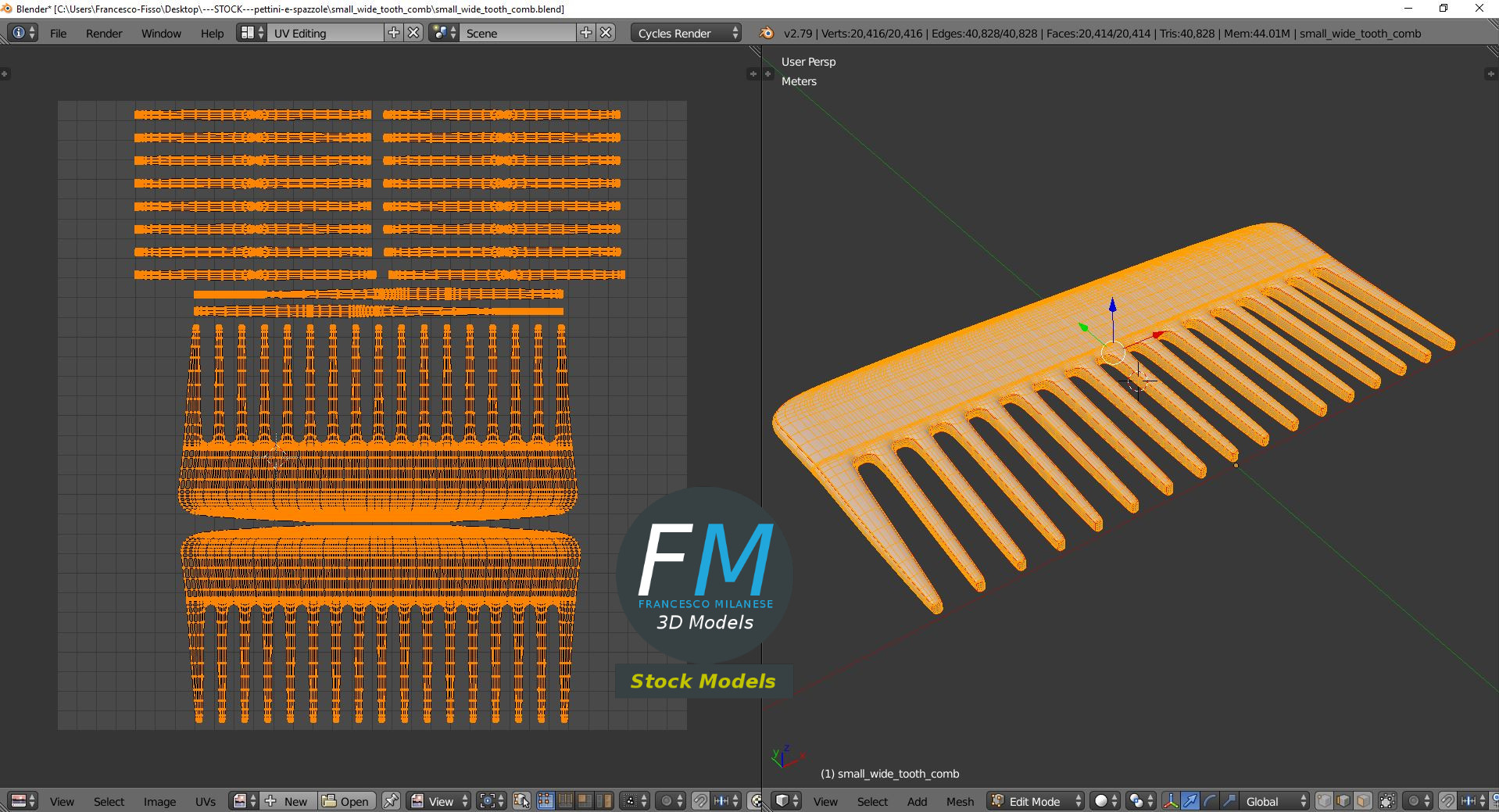Expand 3D viewport properties plus marker
The height and width of the screenshot is (812, 1499).
[x=1490, y=74]
